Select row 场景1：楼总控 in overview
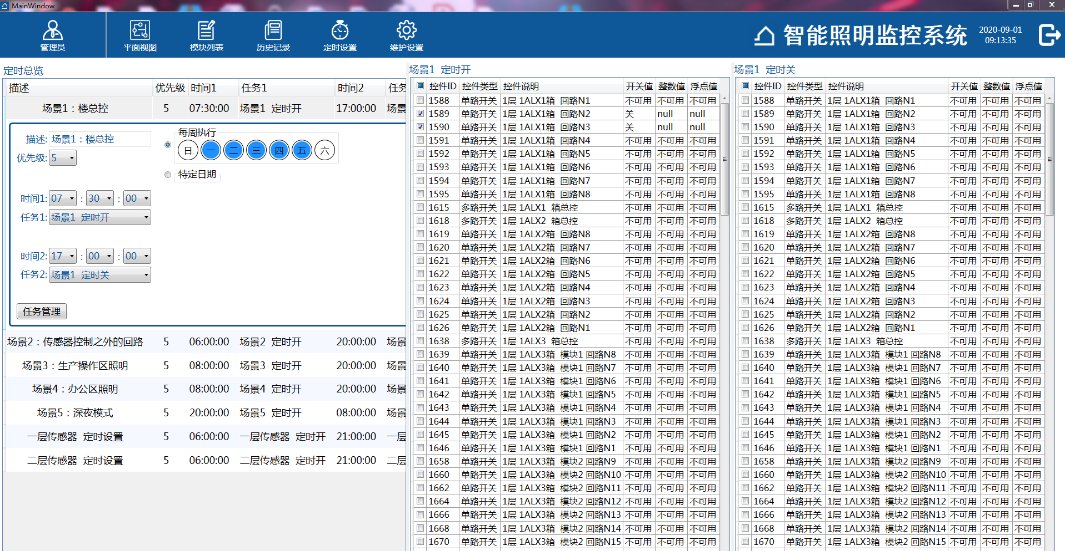The image size is (1065, 551). [x=206, y=108]
